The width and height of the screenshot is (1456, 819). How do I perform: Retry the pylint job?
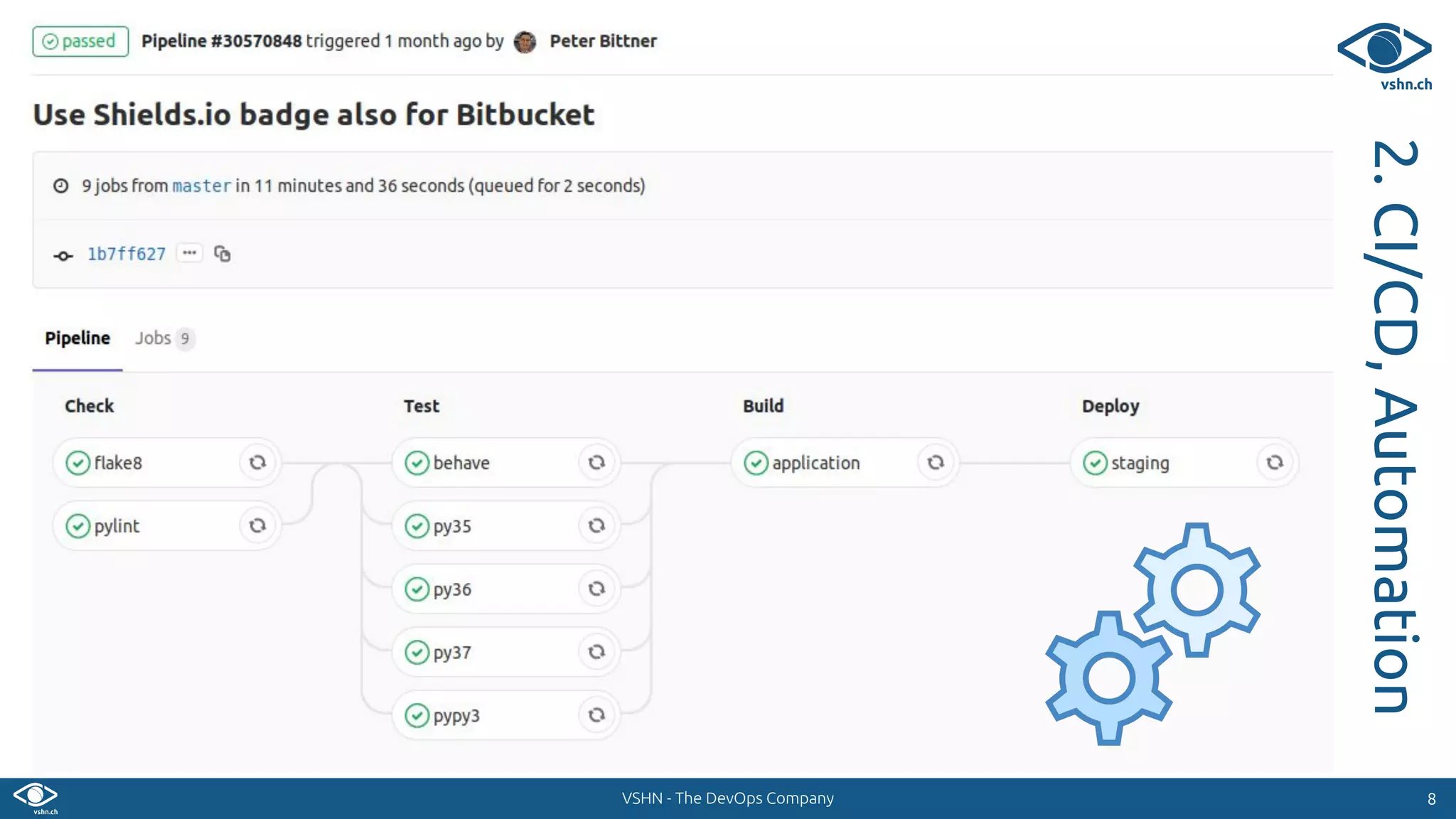(257, 526)
